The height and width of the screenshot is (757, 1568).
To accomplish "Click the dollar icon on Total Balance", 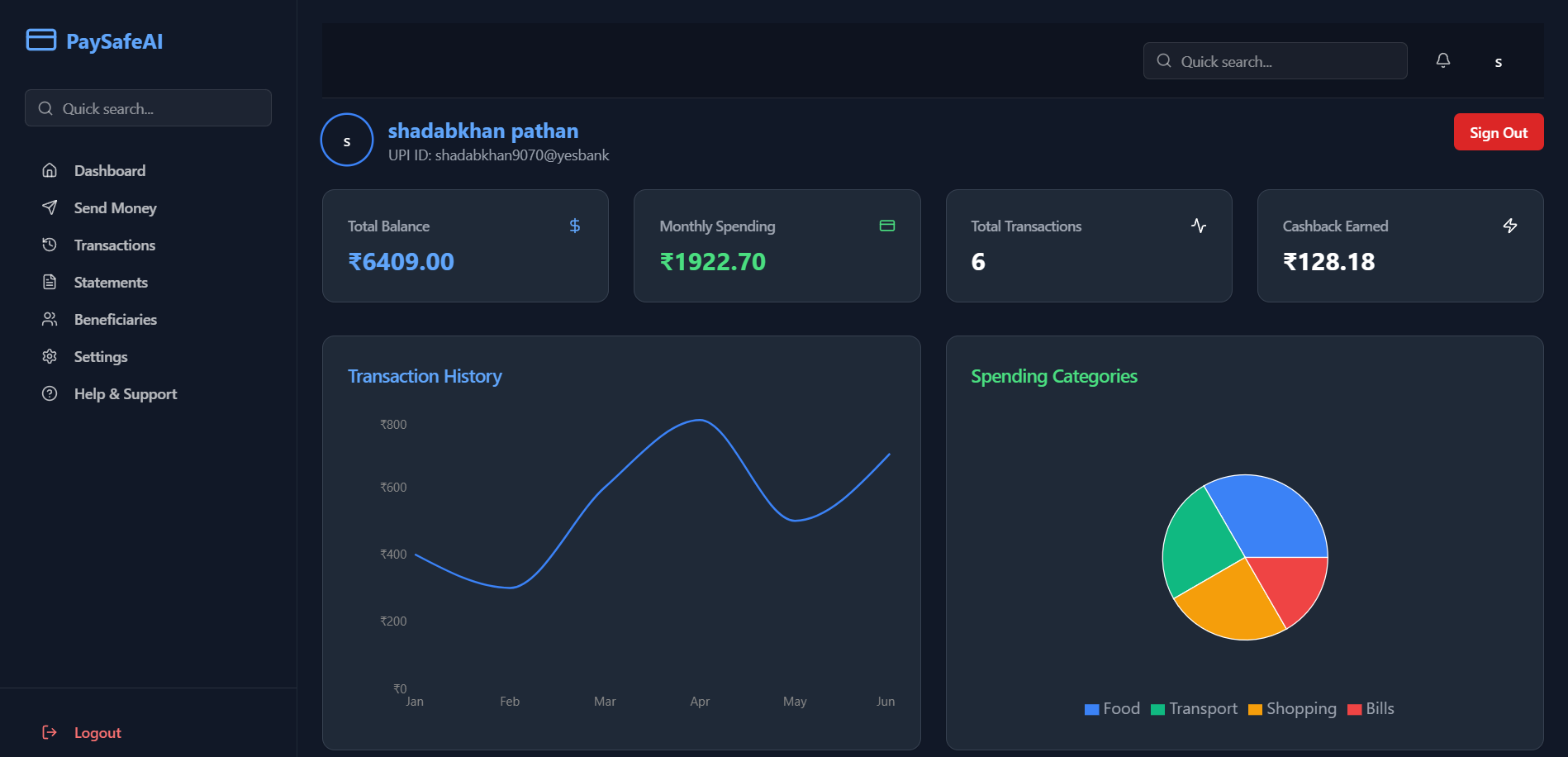I will 575,226.
